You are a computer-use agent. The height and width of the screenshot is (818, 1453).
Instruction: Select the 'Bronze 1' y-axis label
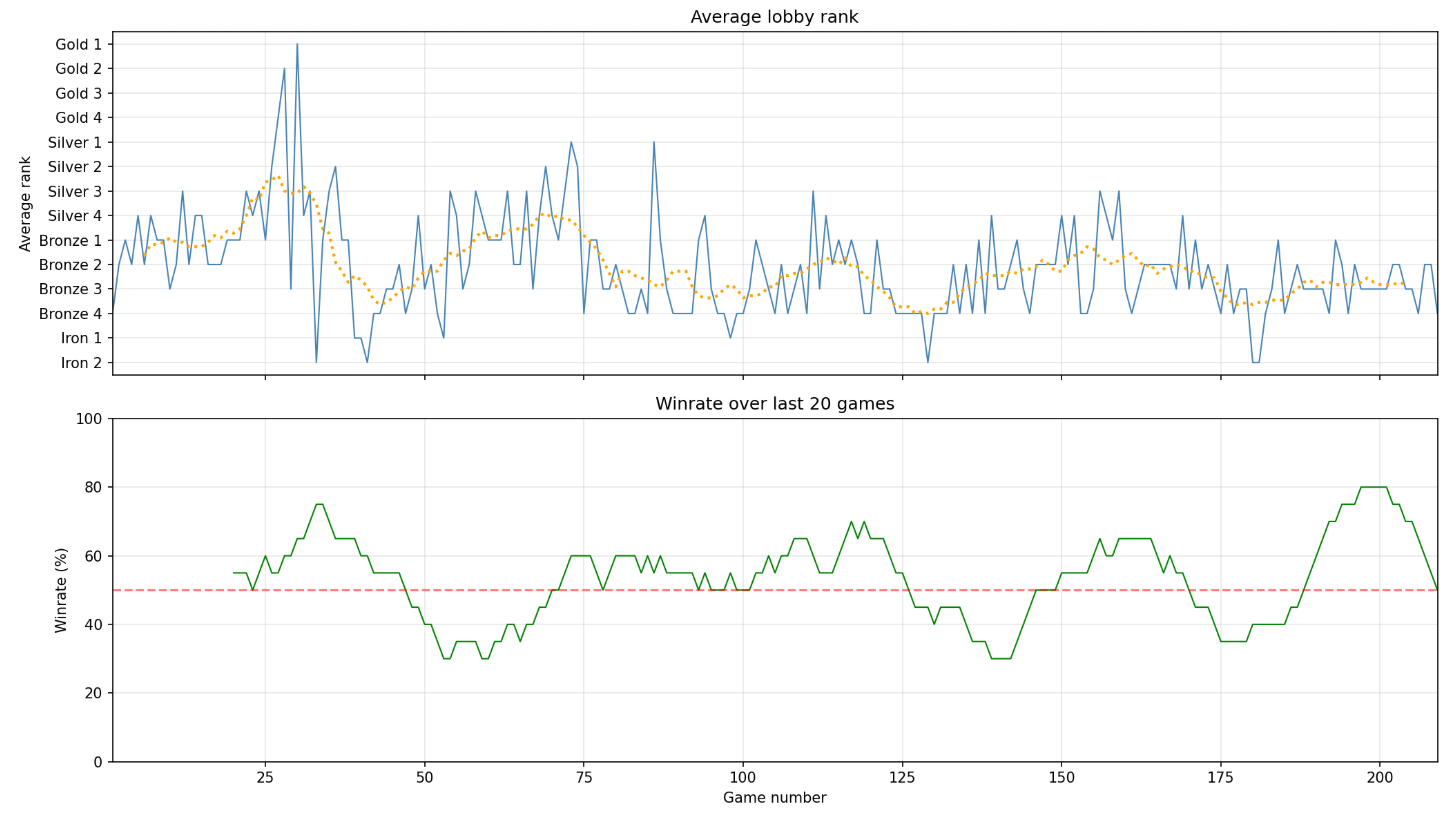70,240
